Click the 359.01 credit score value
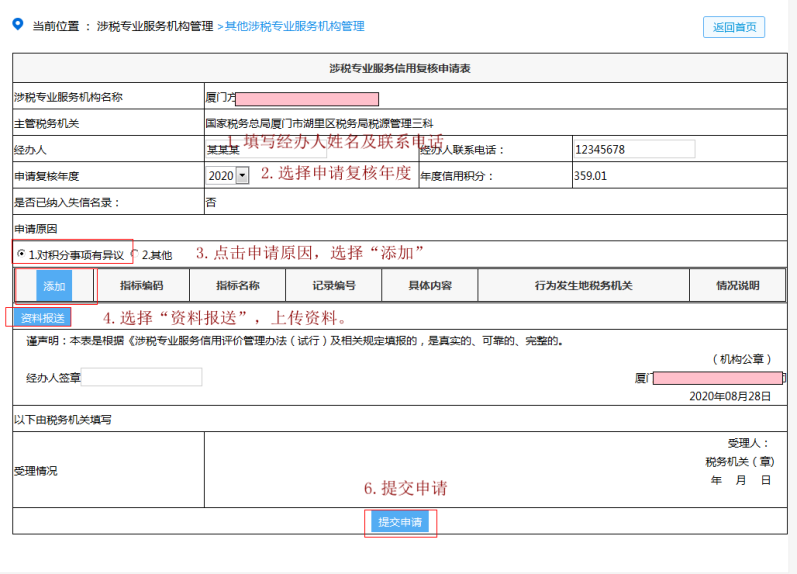Image resolution: width=797 pixels, height=574 pixels. 591,176
